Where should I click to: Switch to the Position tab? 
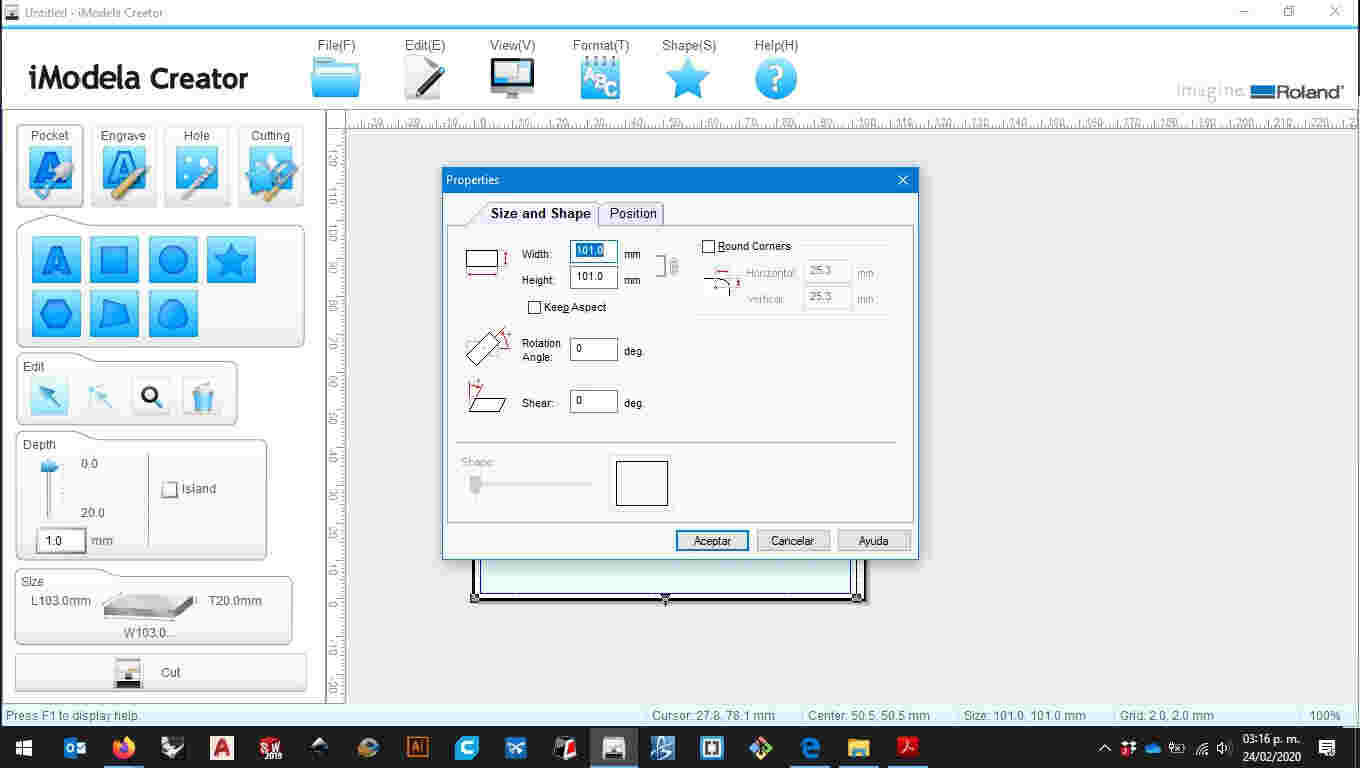click(633, 213)
